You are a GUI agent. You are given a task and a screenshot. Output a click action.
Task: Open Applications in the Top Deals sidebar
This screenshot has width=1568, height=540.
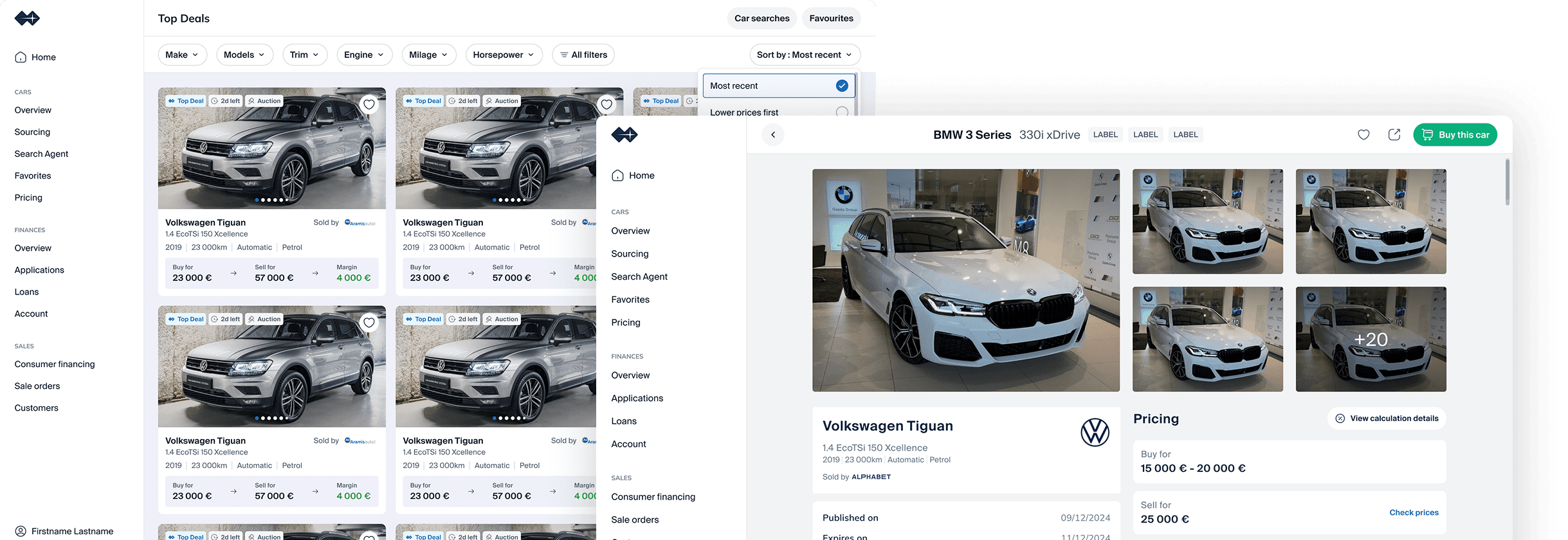click(40, 270)
